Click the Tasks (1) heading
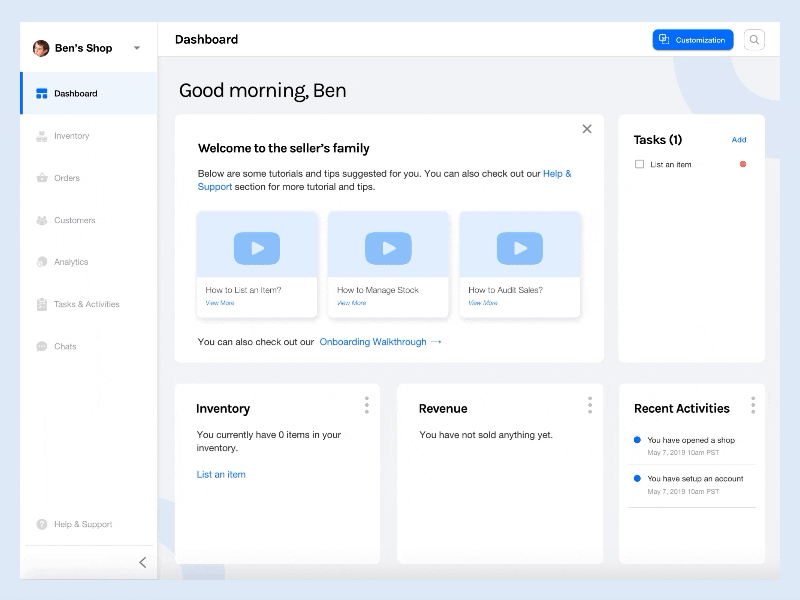Screen dimensions: 800x600 pos(658,140)
